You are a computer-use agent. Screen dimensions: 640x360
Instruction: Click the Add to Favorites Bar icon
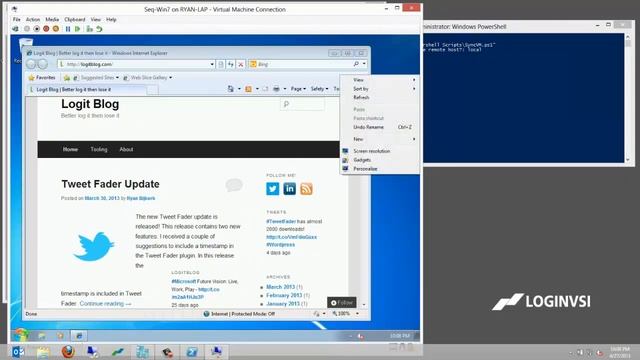pyautogui.click(x=67, y=78)
